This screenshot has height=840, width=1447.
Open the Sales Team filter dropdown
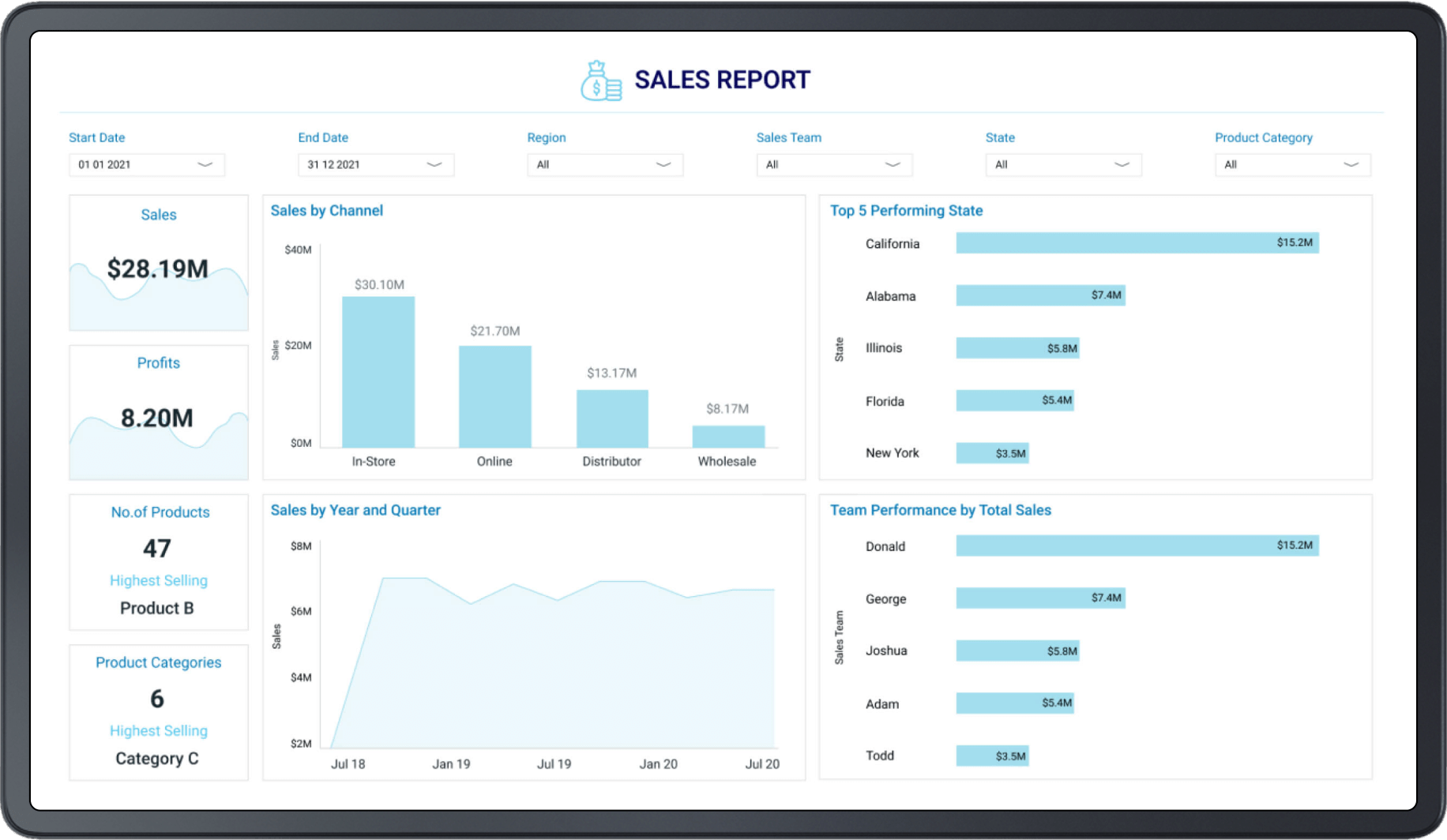tap(893, 165)
